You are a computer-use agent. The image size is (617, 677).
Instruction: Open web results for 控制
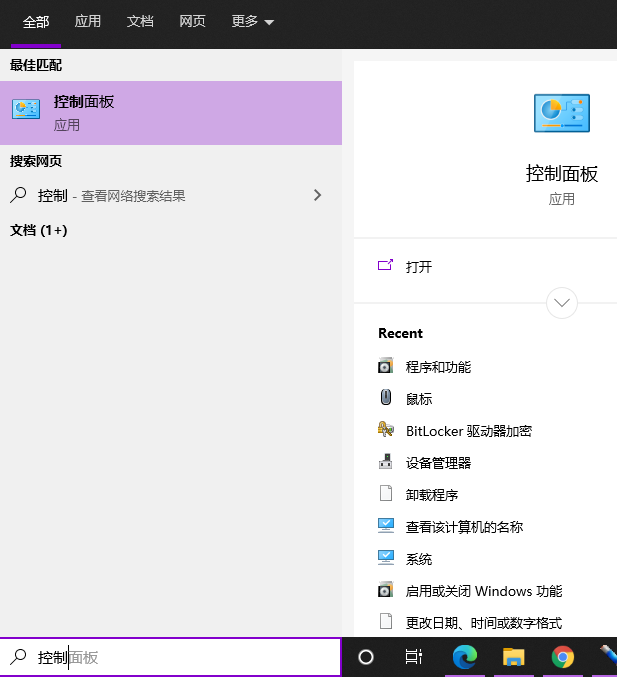coord(171,196)
